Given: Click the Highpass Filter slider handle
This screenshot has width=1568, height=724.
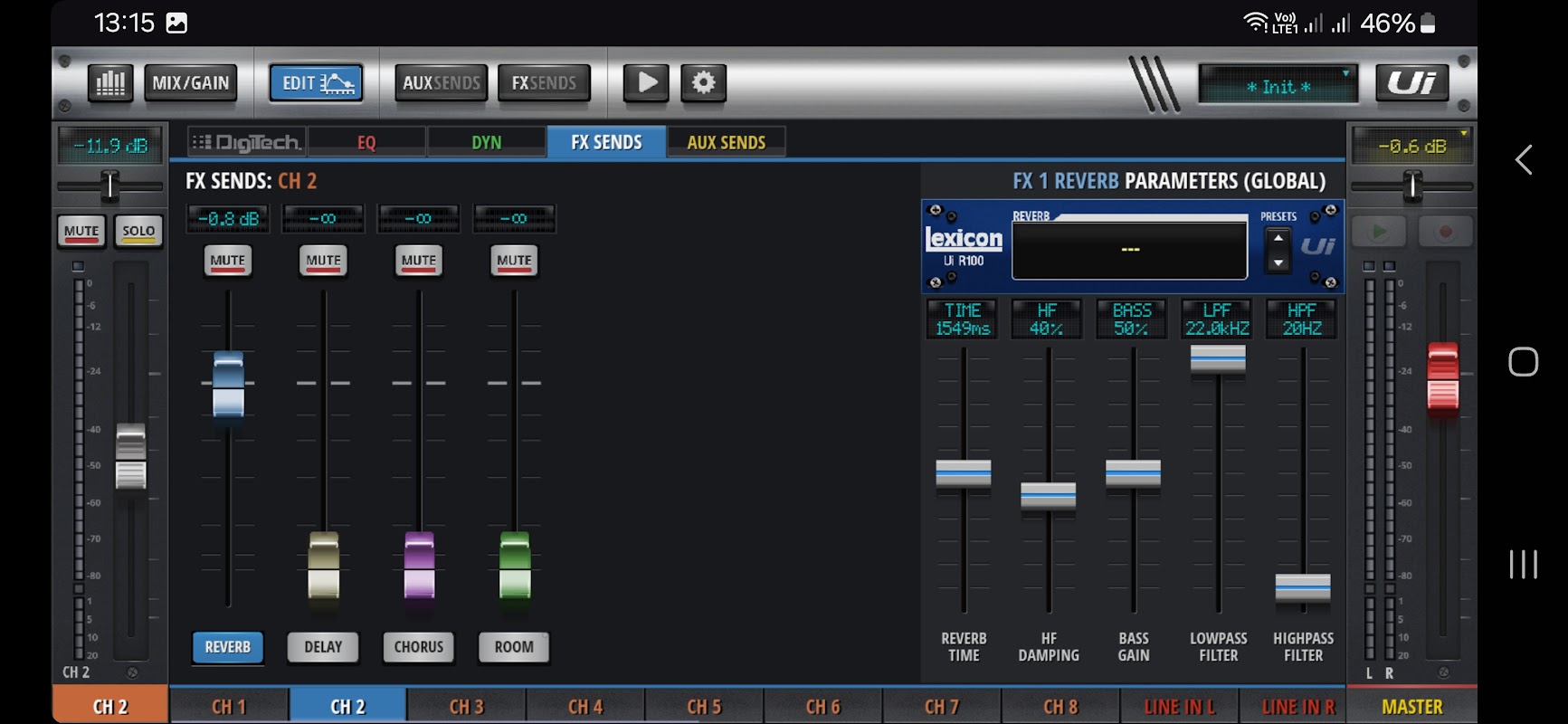Looking at the screenshot, I should [x=1303, y=587].
